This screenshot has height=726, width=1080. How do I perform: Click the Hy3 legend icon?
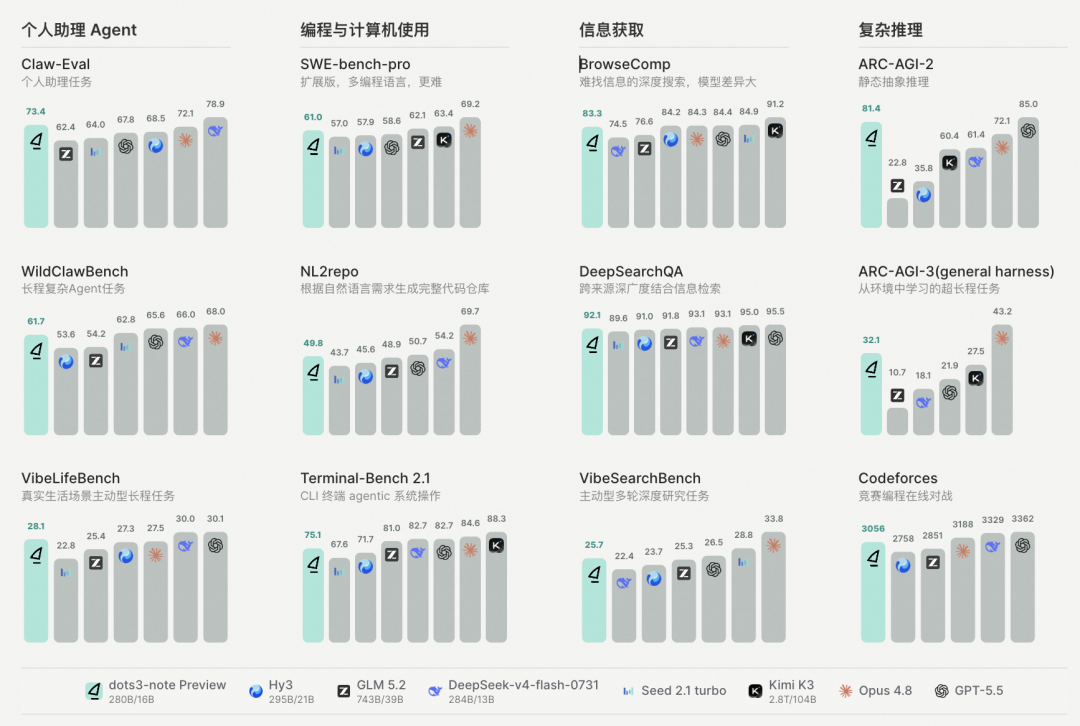[256, 691]
